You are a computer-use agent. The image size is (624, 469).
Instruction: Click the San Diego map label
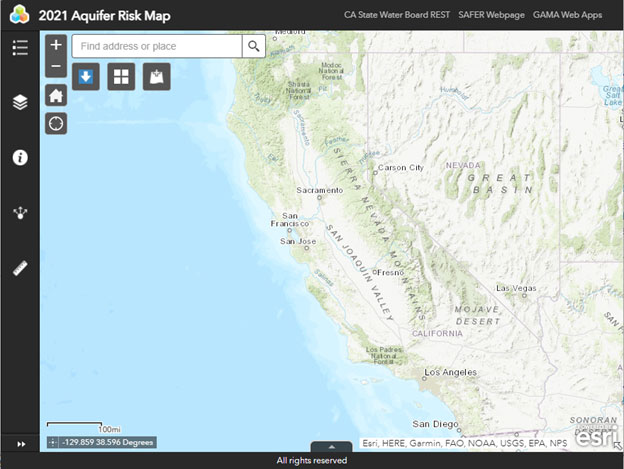(x=435, y=424)
